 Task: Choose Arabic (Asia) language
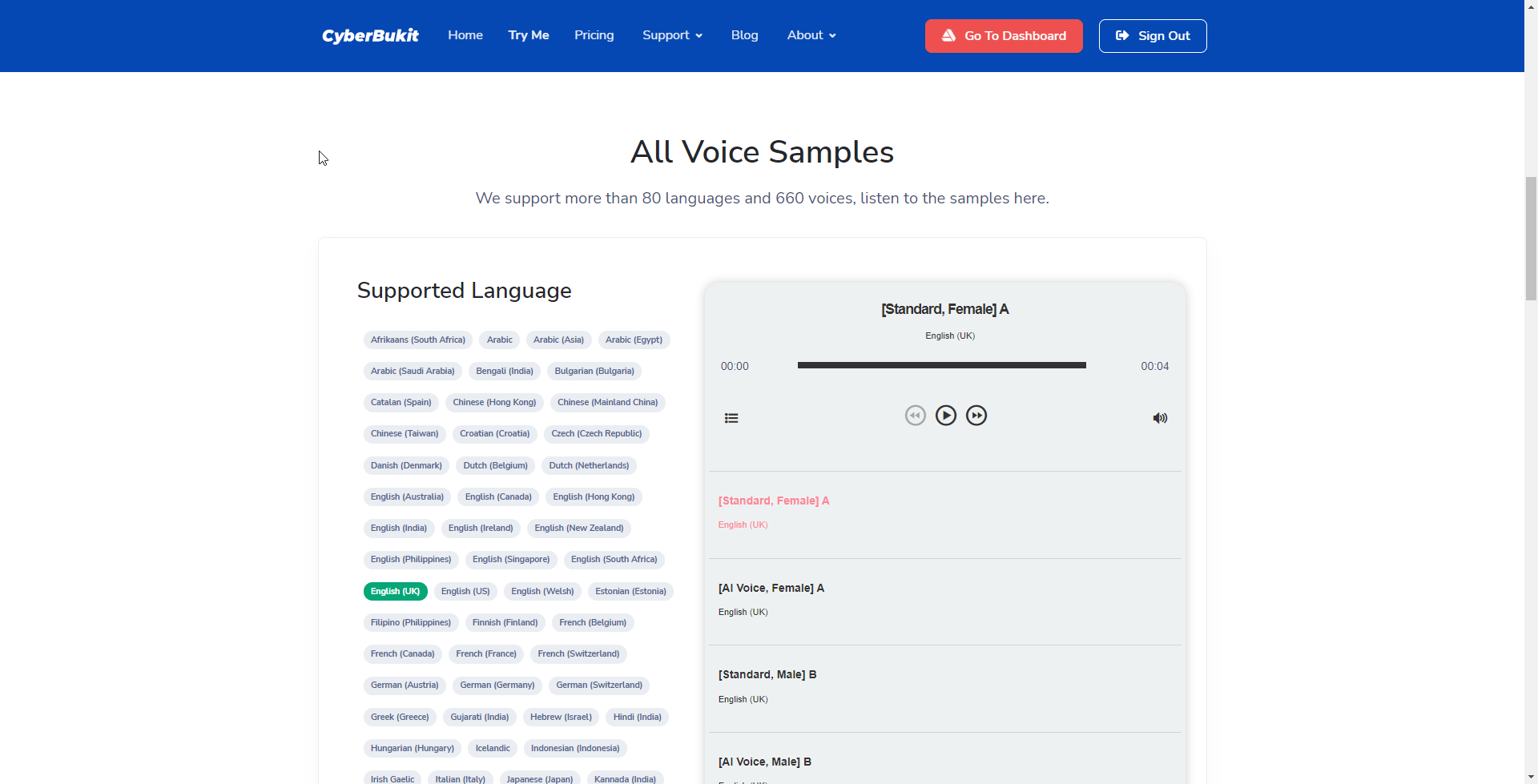pyautogui.click(x=558, y=340)
